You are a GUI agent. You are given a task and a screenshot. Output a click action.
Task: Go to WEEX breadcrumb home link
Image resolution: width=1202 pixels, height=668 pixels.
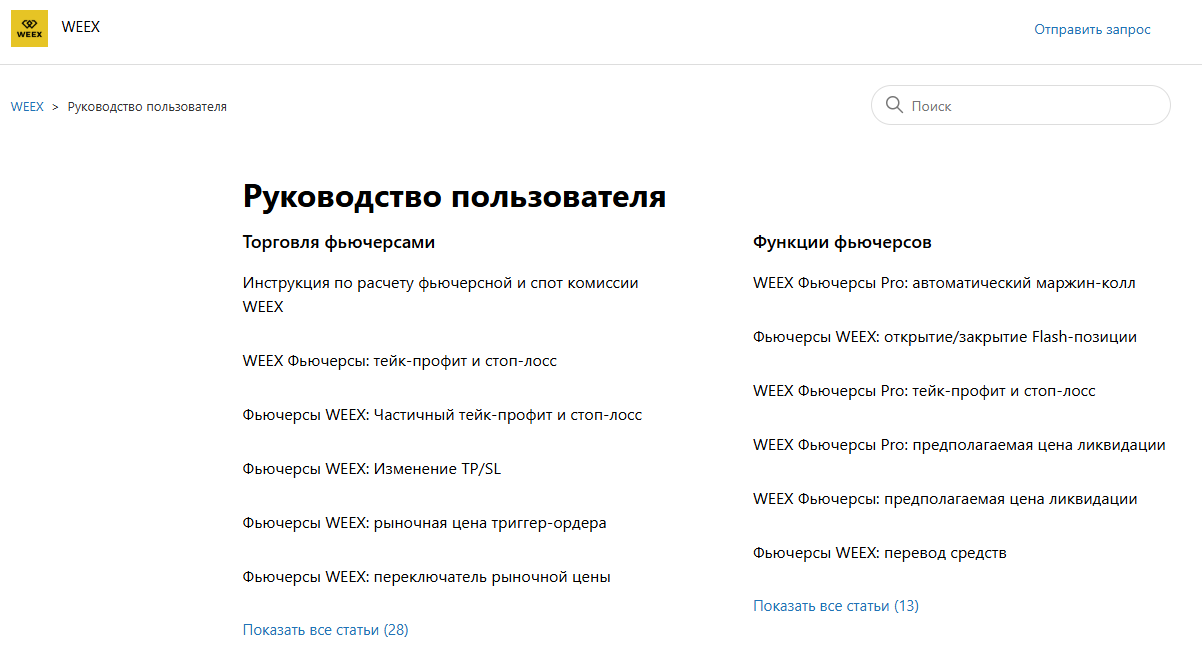(27, 106)
